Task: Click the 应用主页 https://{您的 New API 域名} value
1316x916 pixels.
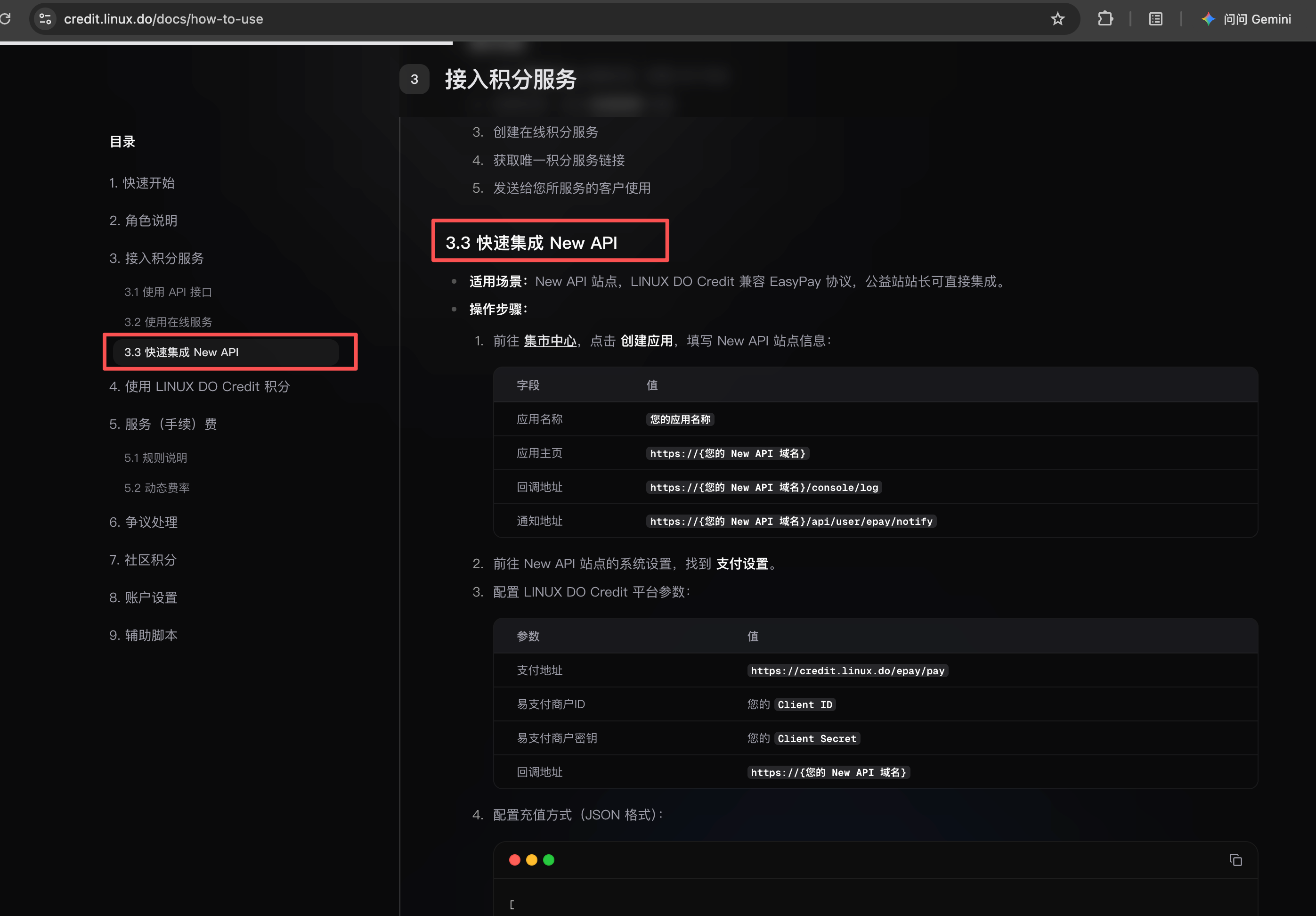Action: pos(727,453)
